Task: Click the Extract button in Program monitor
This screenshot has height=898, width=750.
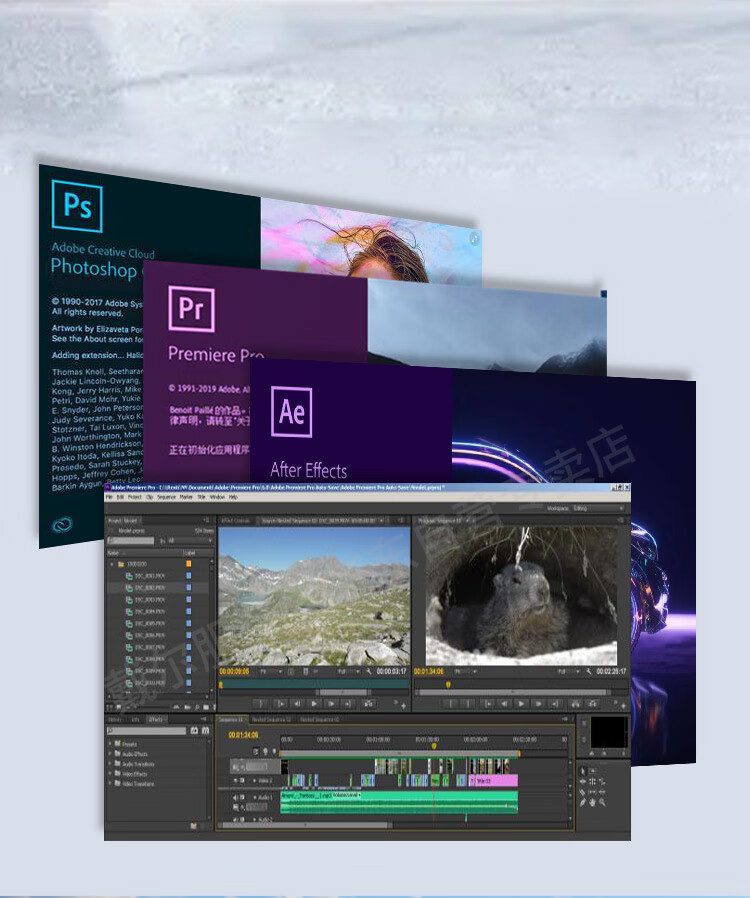Action: (x=593, y=704)
